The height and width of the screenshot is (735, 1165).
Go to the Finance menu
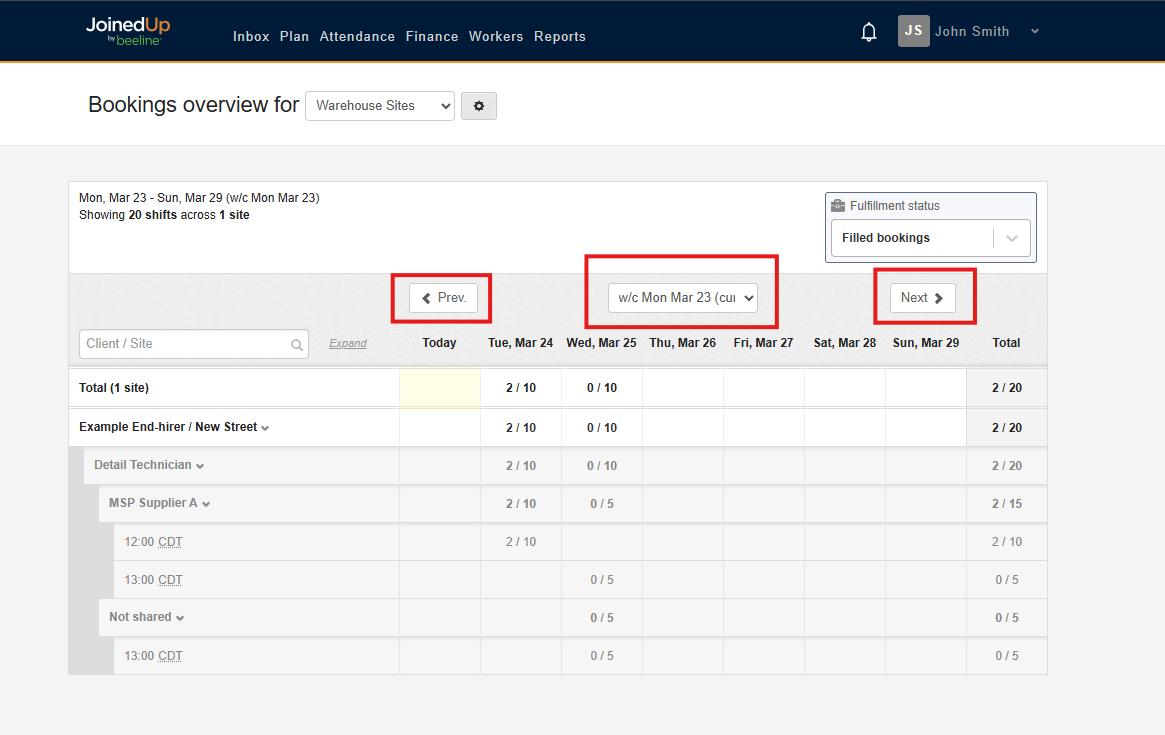[432, 37]
